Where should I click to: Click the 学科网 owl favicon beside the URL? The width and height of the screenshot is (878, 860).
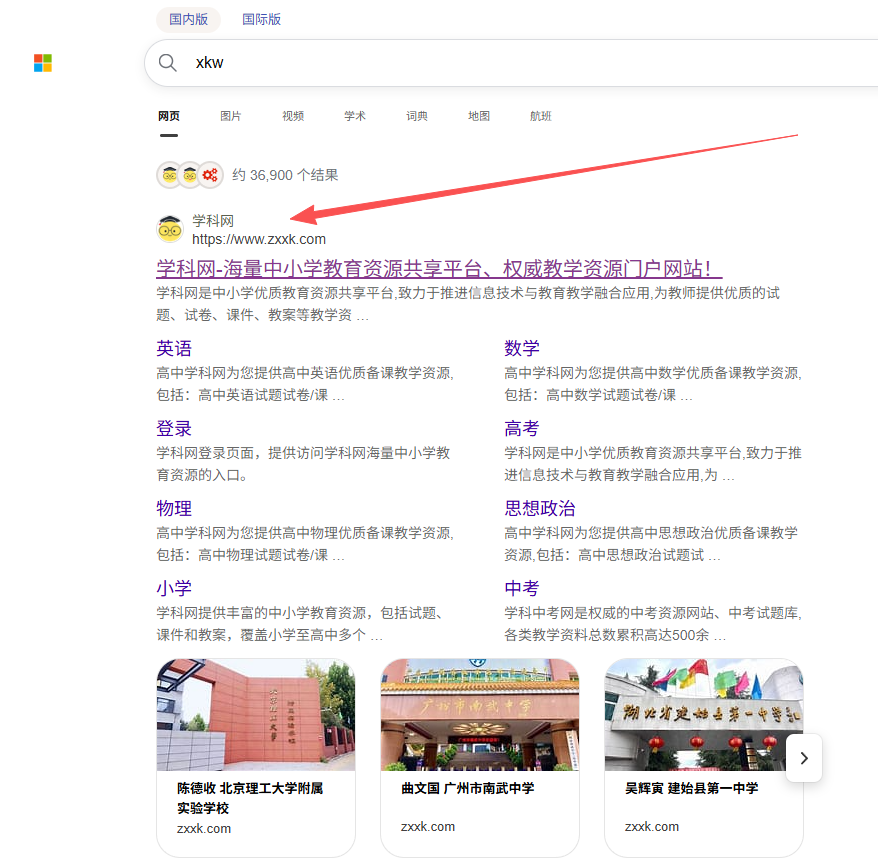point(170,229)
